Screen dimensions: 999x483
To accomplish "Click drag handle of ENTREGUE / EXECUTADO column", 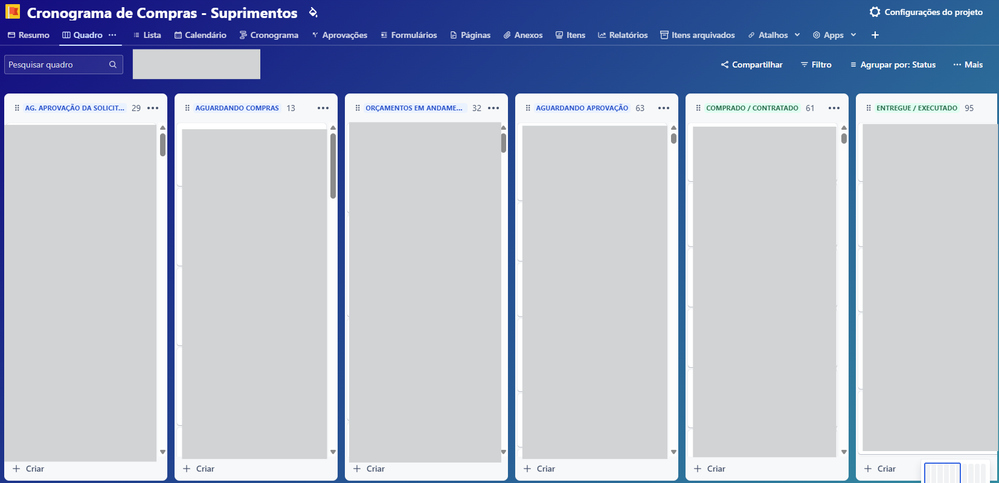I will click(x=868, y=108).
